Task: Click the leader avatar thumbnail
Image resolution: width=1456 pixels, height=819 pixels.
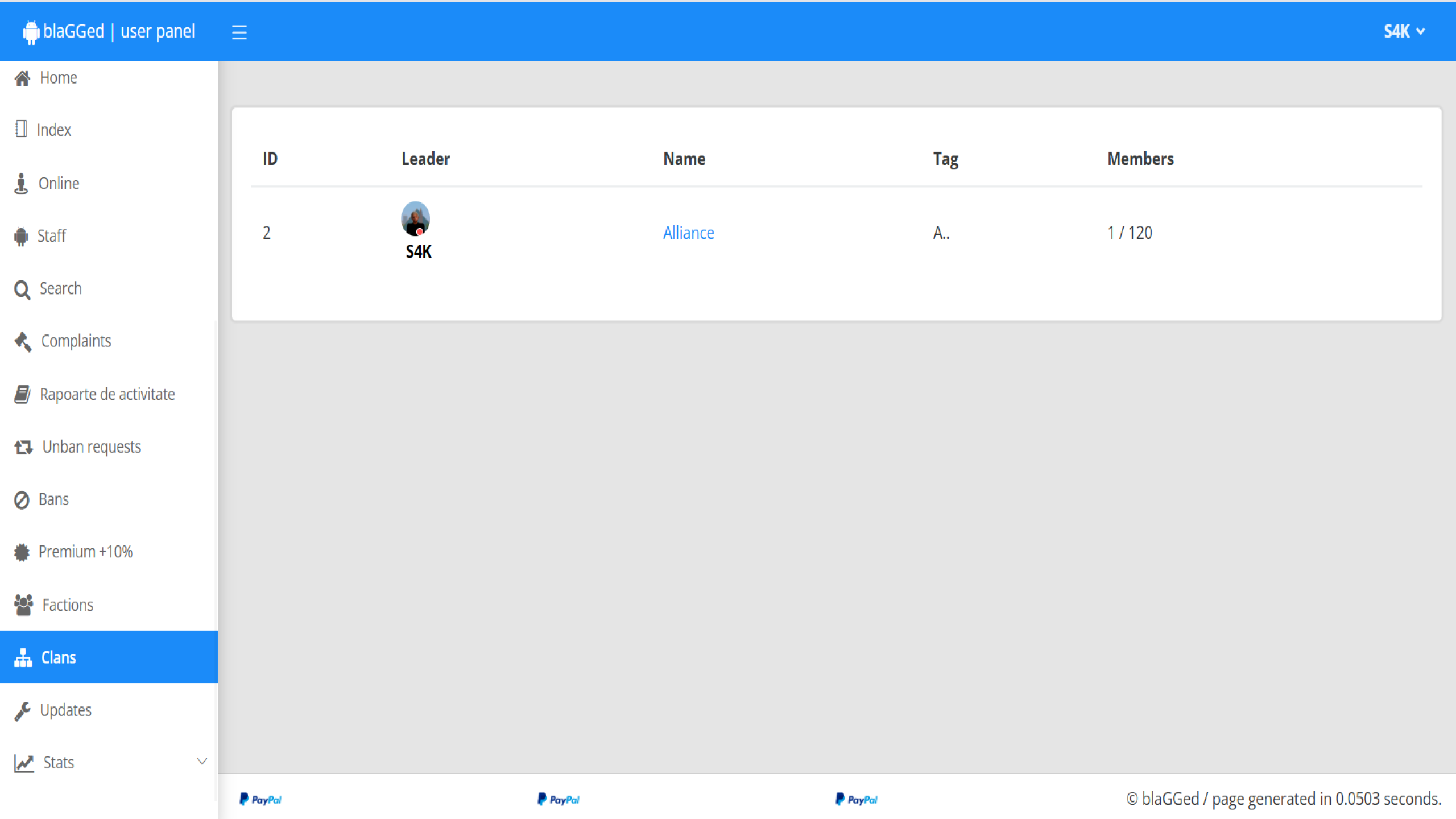Action: [415, 218]
